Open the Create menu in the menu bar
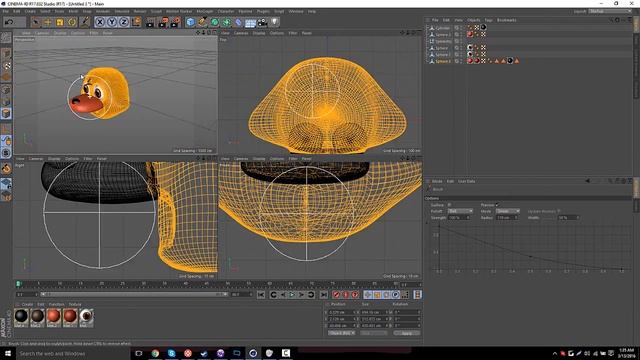The height and width of the screenshot is (360, 640). pyautogui.click(x=30, y=11)
